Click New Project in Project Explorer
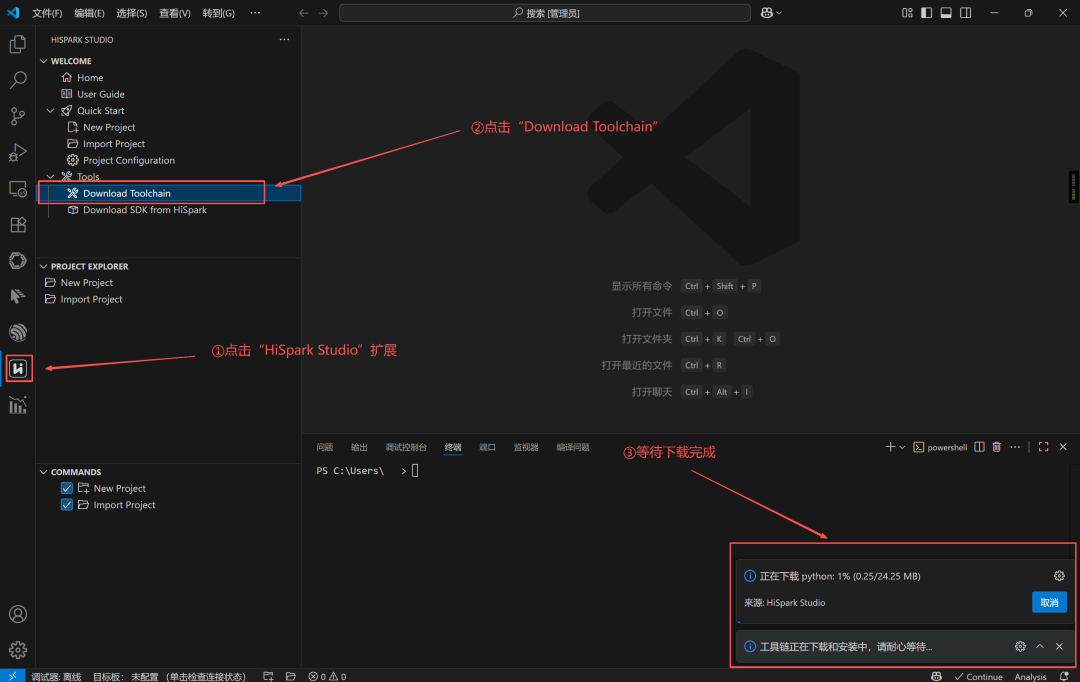This screenshot has width=1080, height=682. 86,283
